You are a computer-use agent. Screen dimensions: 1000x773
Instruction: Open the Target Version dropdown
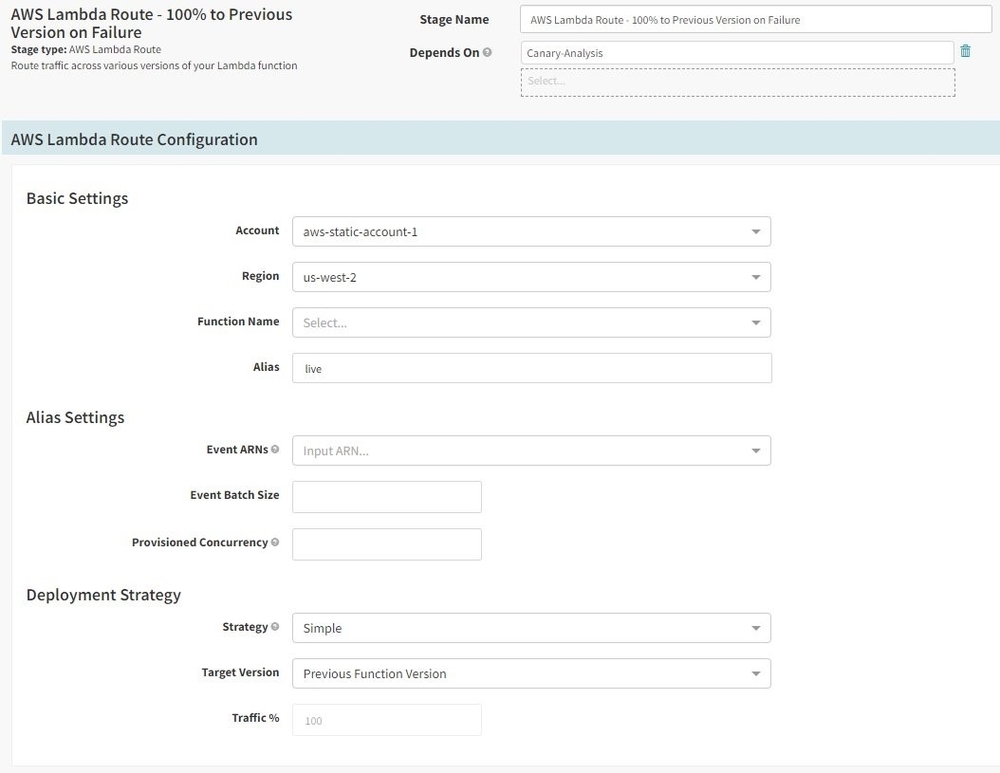click(x=531, y=674)
